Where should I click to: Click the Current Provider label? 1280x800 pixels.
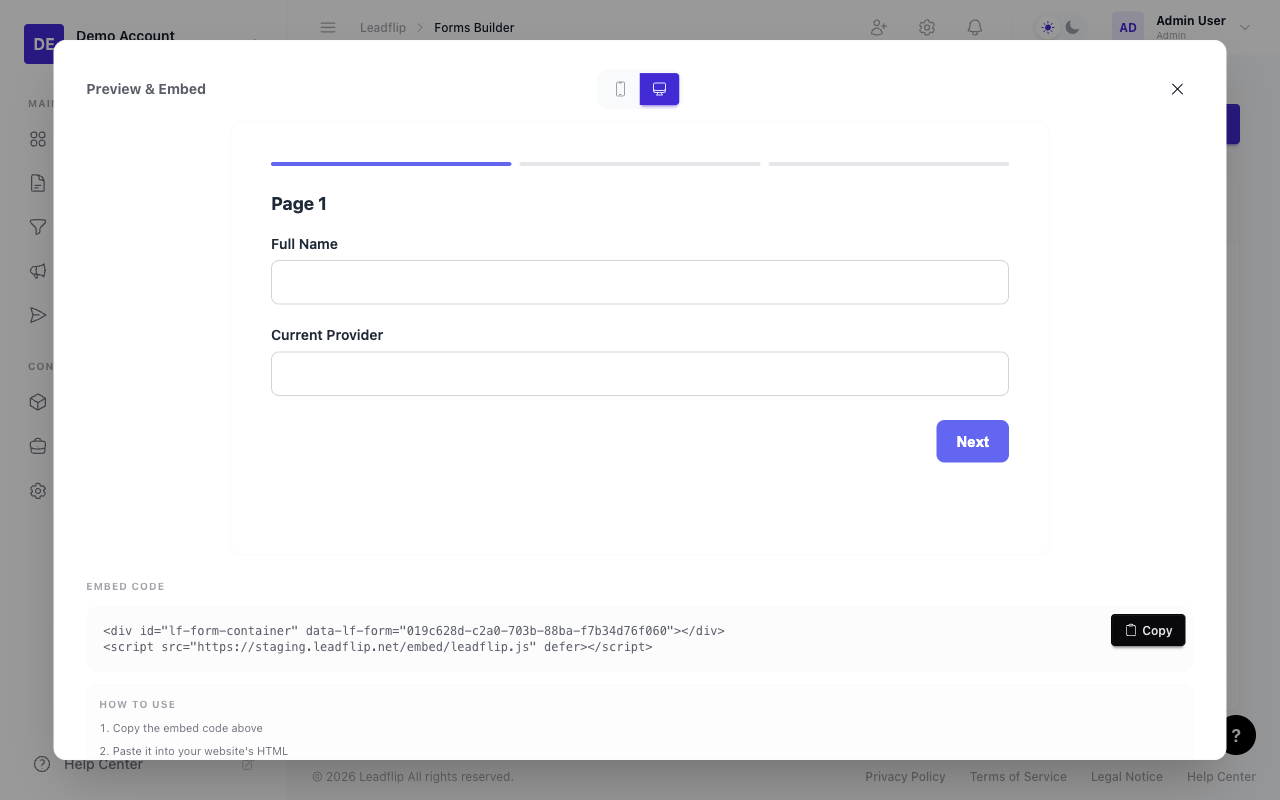click(x=327, y=335)
